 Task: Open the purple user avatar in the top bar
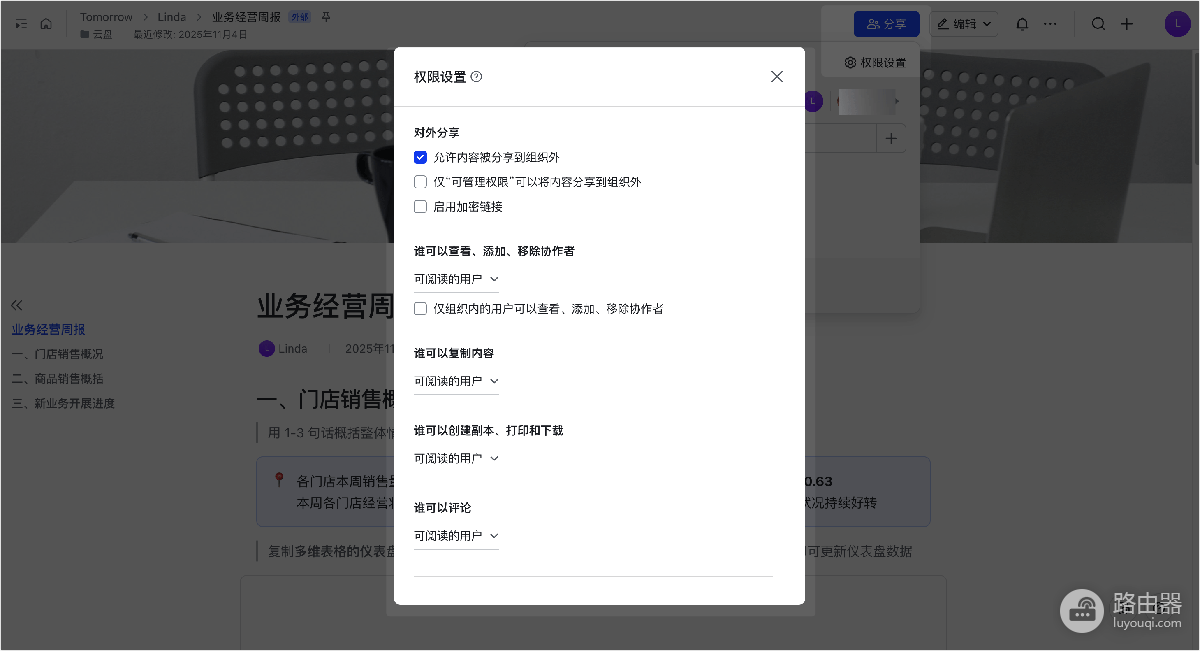coord(1177,24)
